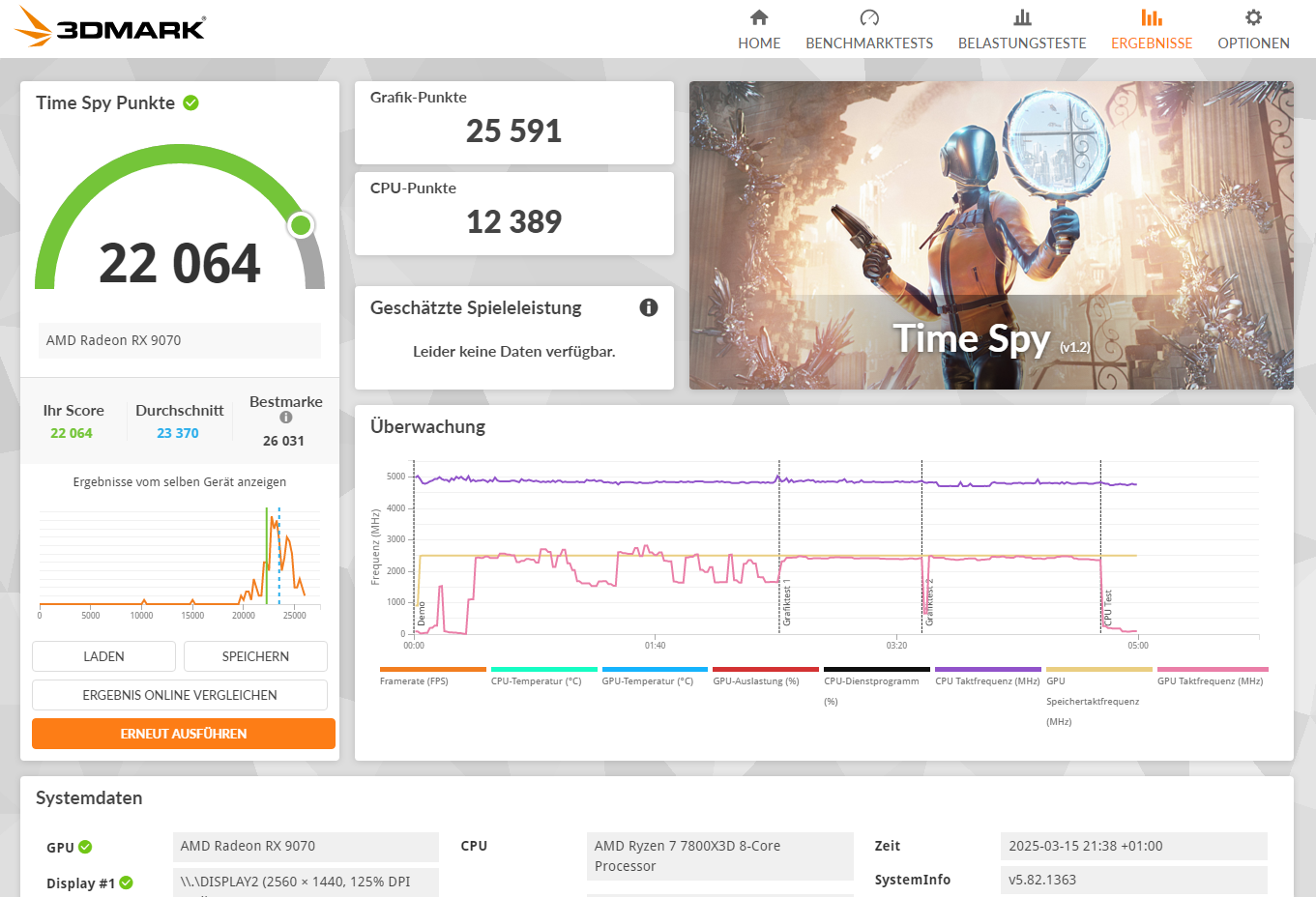Click the 3DMark logo
Viewport: 1316px width, 897px height.
[110, 26]
